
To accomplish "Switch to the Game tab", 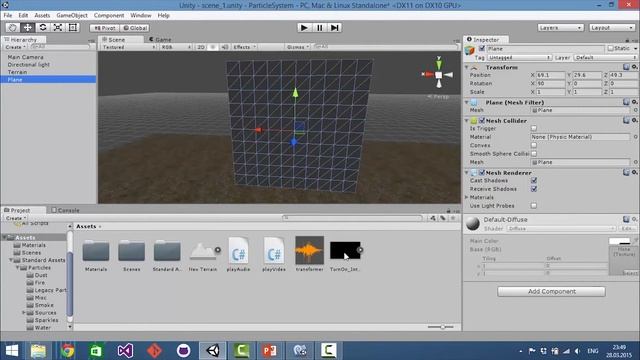I will pos(160,39).
